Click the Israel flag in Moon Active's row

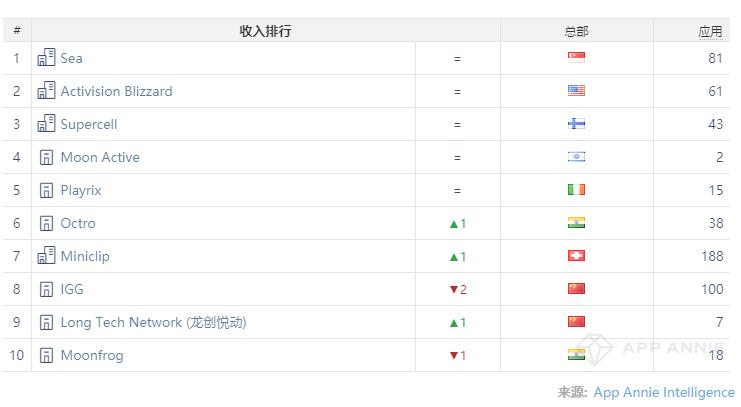[x=576, y=156]
